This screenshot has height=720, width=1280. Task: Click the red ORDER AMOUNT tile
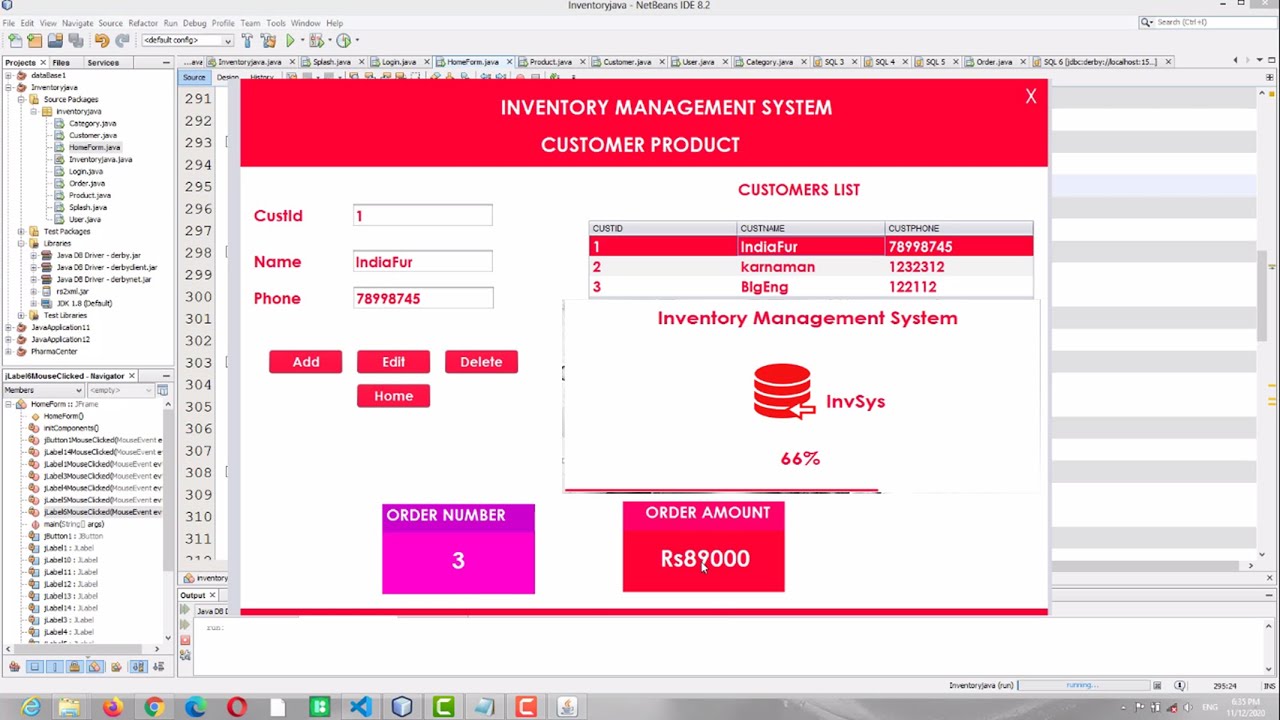click(x=704, y=547)
